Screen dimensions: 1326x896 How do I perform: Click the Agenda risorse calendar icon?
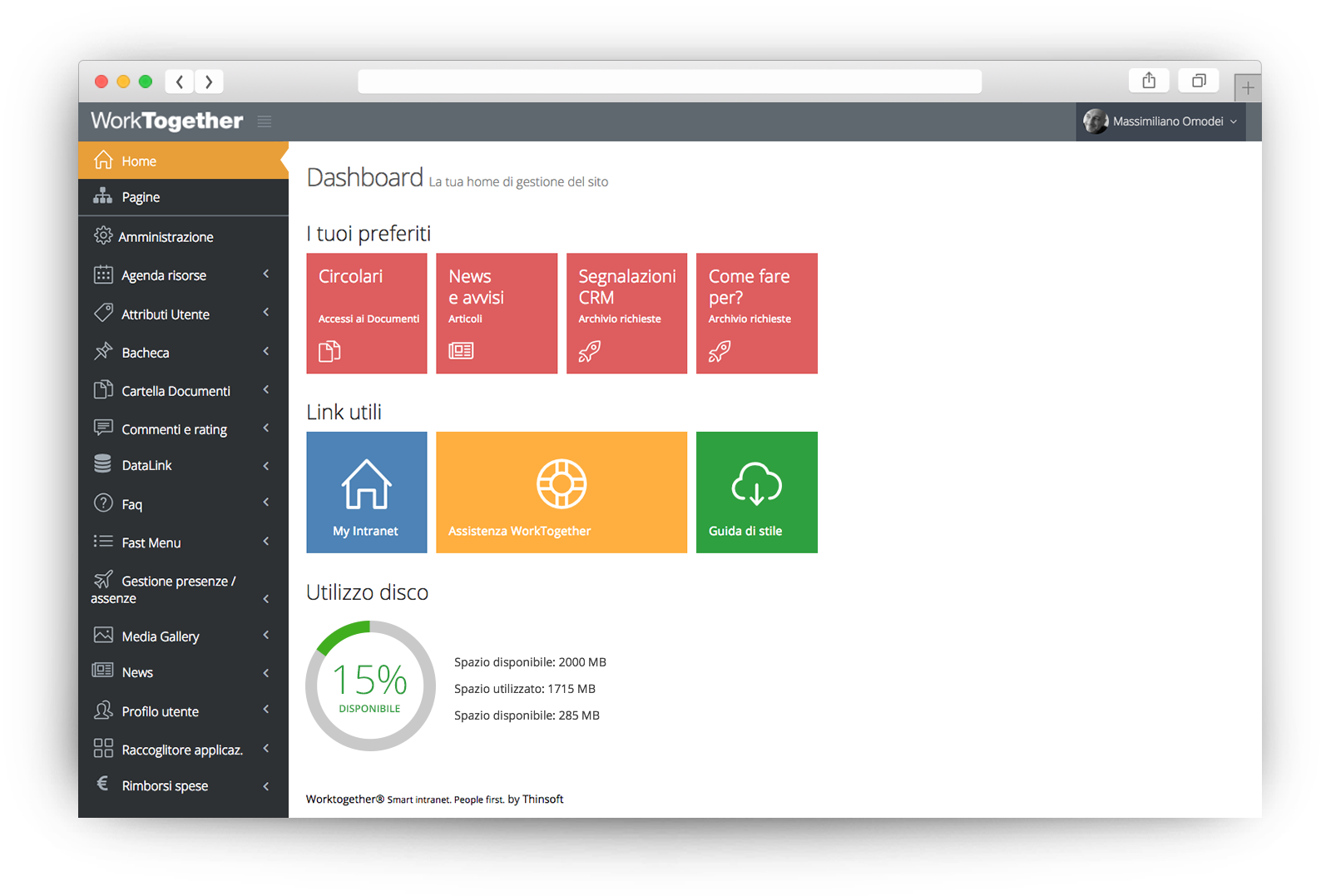pyautogui.click(x=103, y=275)
